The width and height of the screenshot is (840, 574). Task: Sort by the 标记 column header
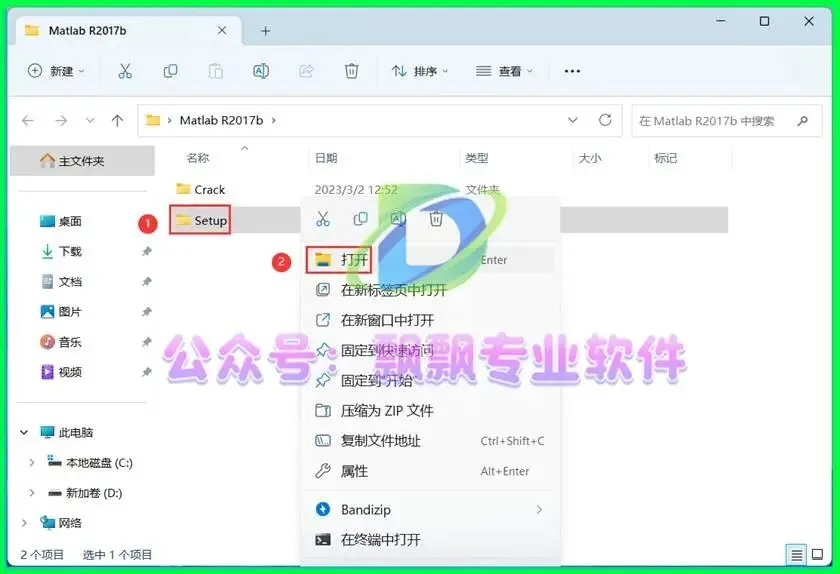pyautogui.click(x=665, y=158)
